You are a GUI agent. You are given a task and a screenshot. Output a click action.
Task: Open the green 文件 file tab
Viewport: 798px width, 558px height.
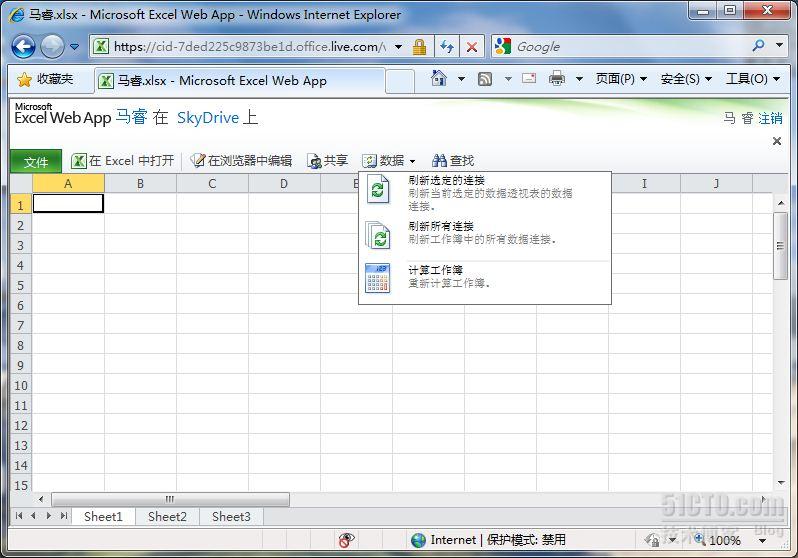coord(36,162)
